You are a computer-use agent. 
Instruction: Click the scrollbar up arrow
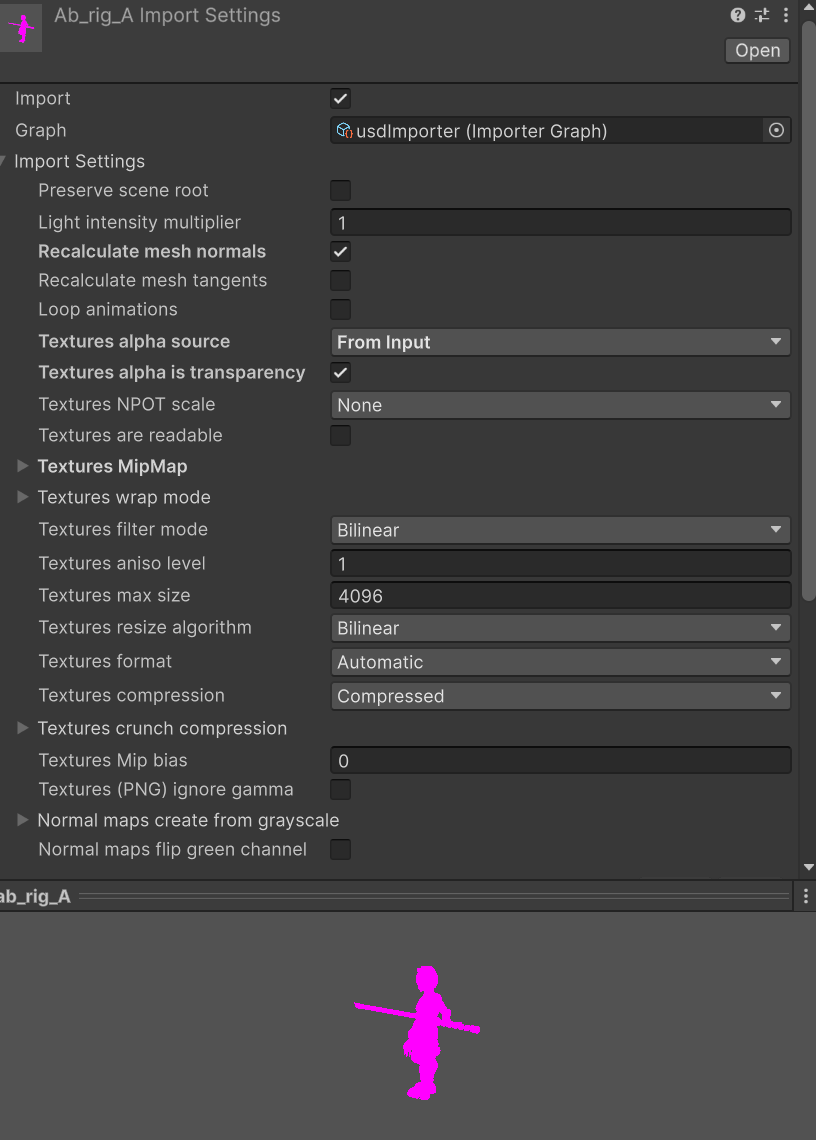click(x=809, y=8)
